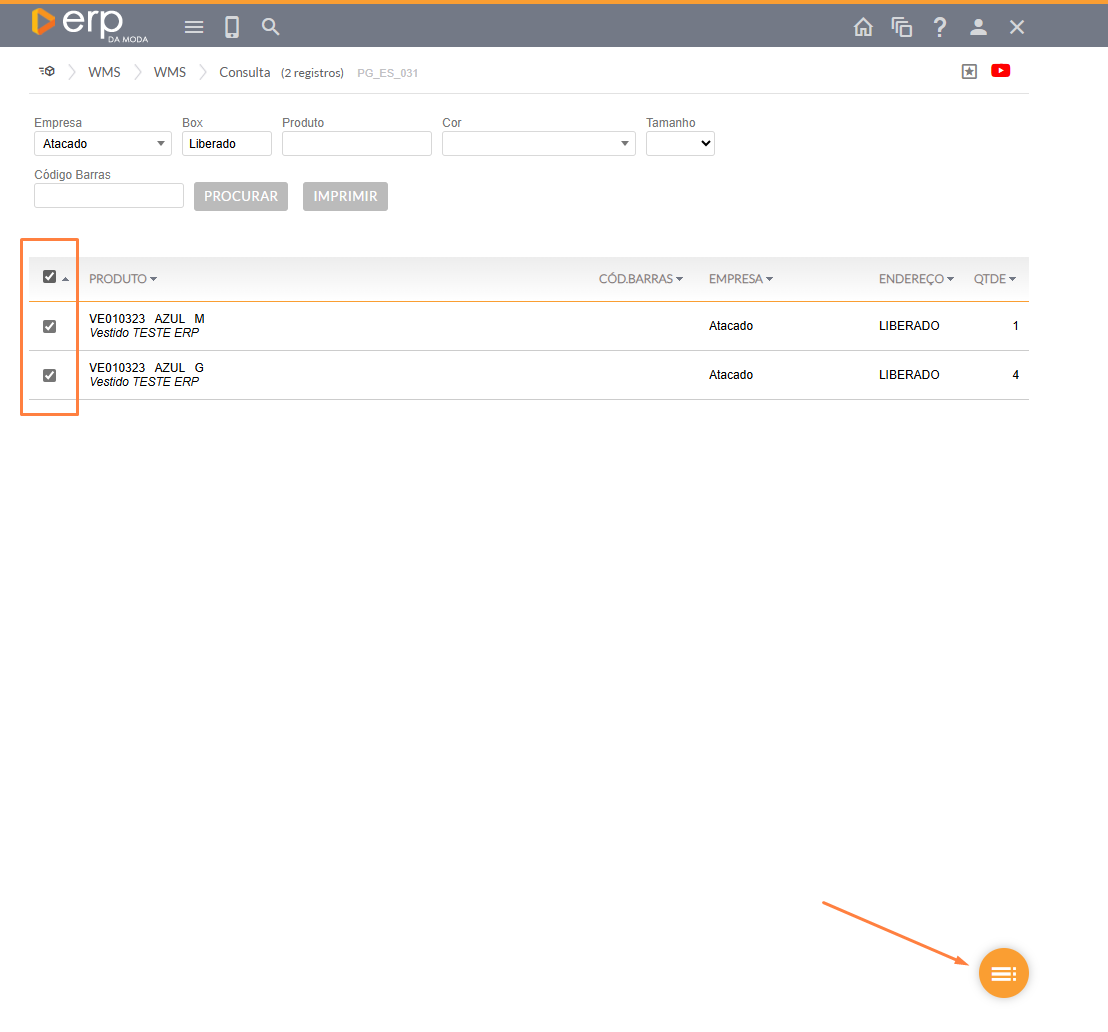Open the search magnifier icon
1108x1032 pixels.
[271, 27]
